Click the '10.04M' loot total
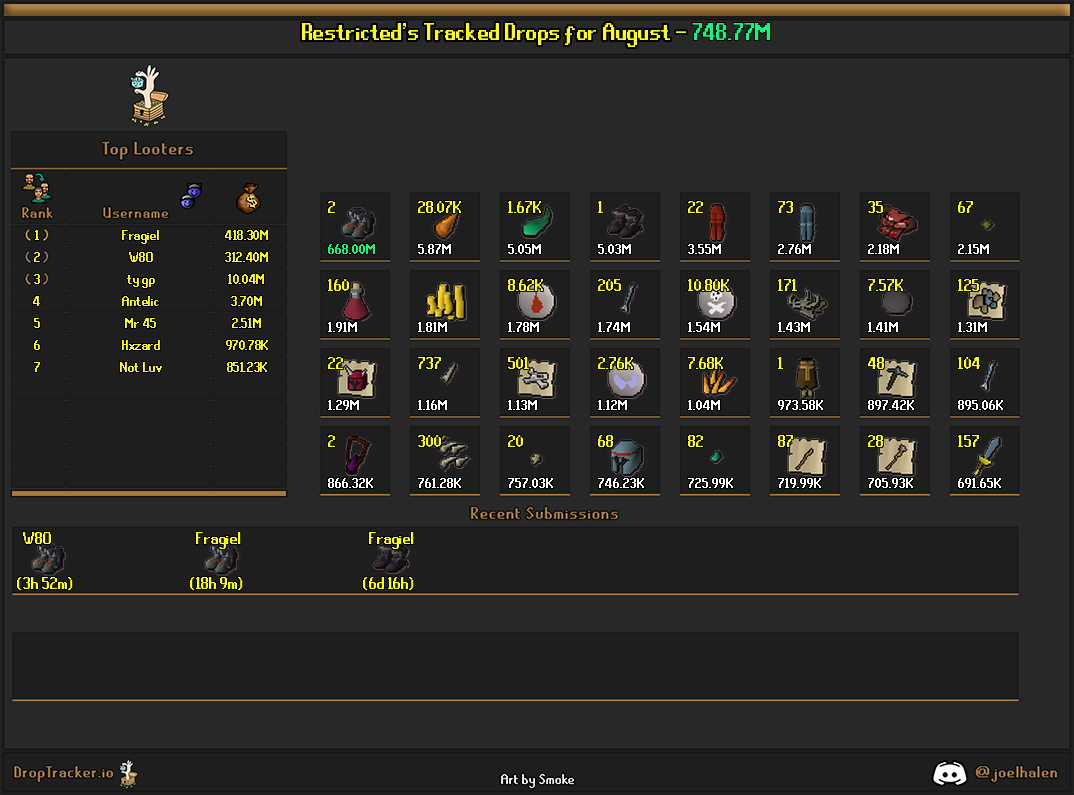Image resolution: width=1074 pixels, height=795 pixels. 246,279
